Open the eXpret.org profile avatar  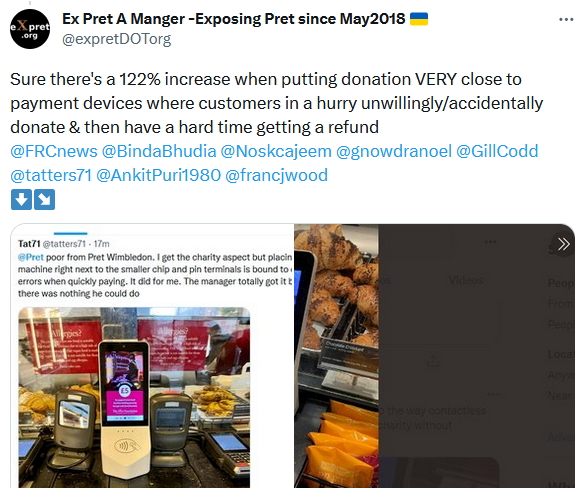coord(30,29)
